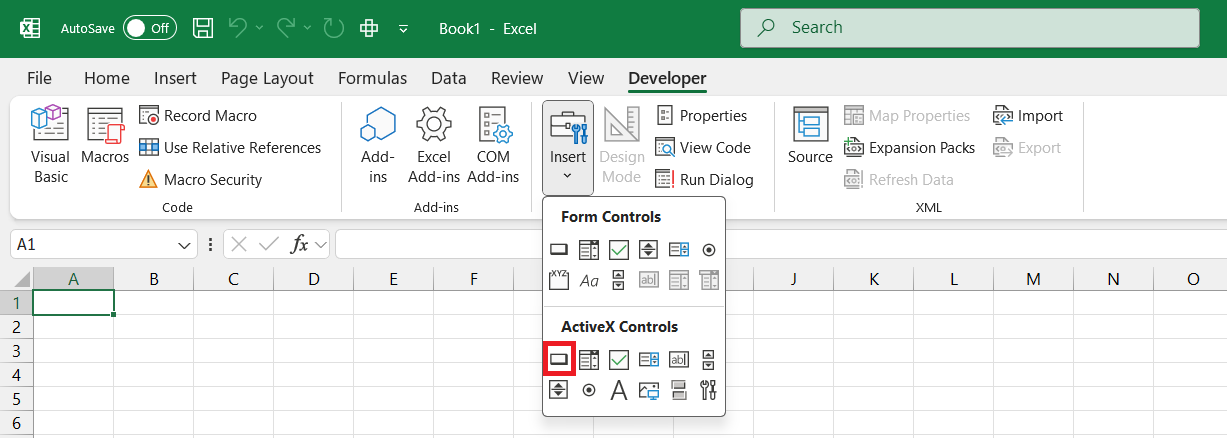Screen dimensions: 1227x438
Task: Insert the Form Controls List Box
Action: click(x=679, y=249)
